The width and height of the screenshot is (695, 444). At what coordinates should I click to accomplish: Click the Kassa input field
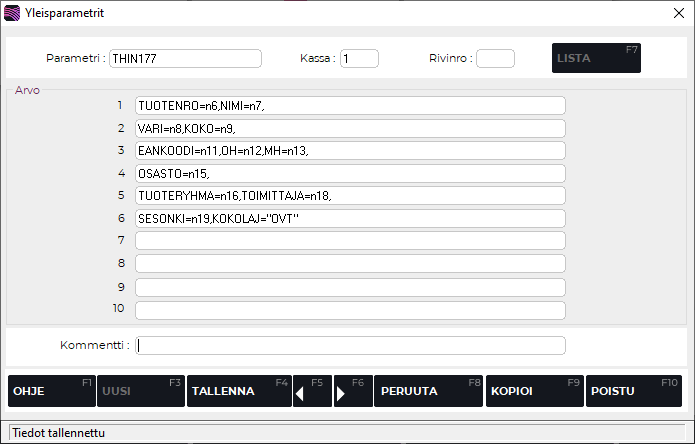click(x=359, y=58)
